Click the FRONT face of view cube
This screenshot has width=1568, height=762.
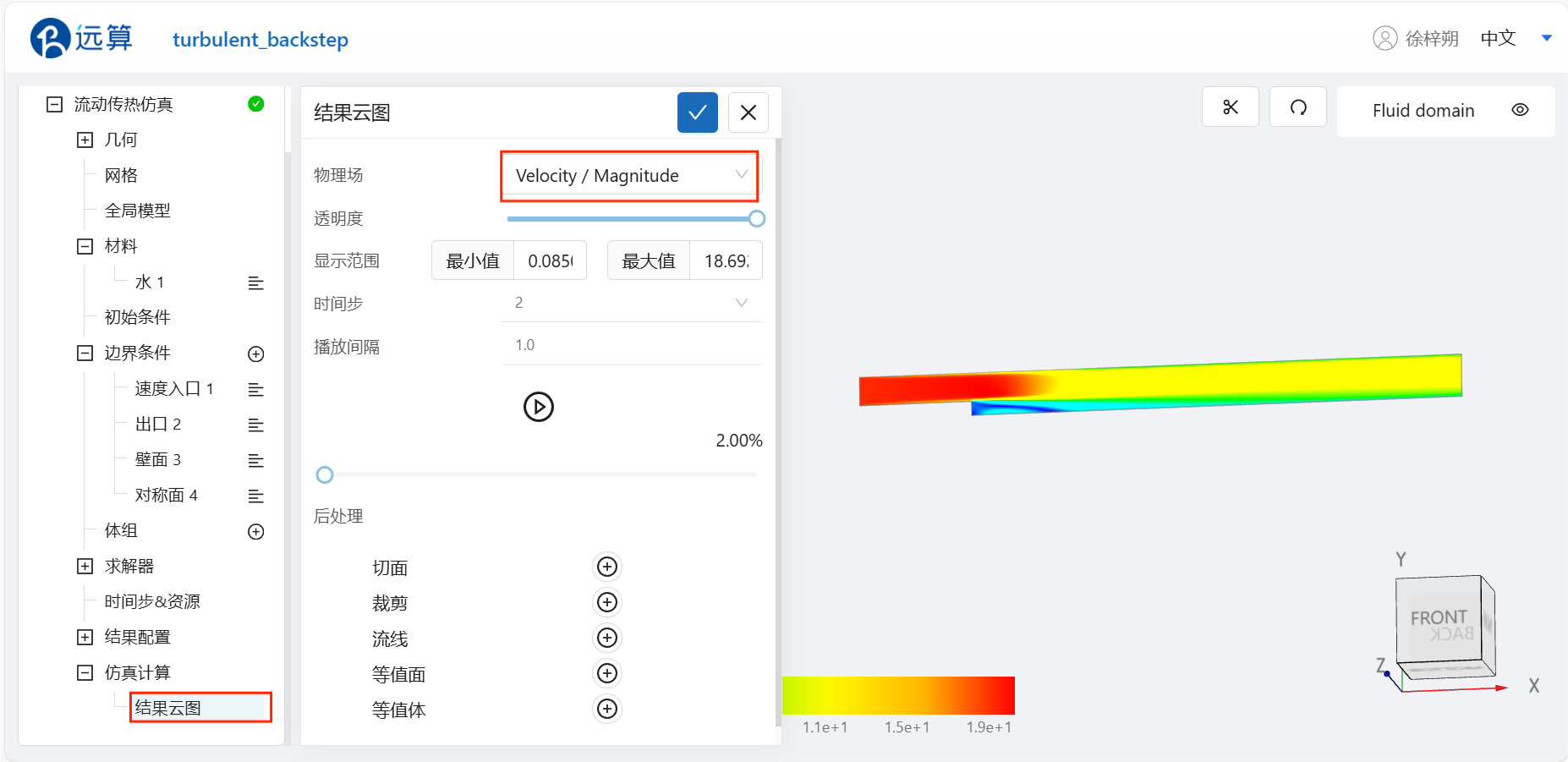click(x=1439, y=619)
